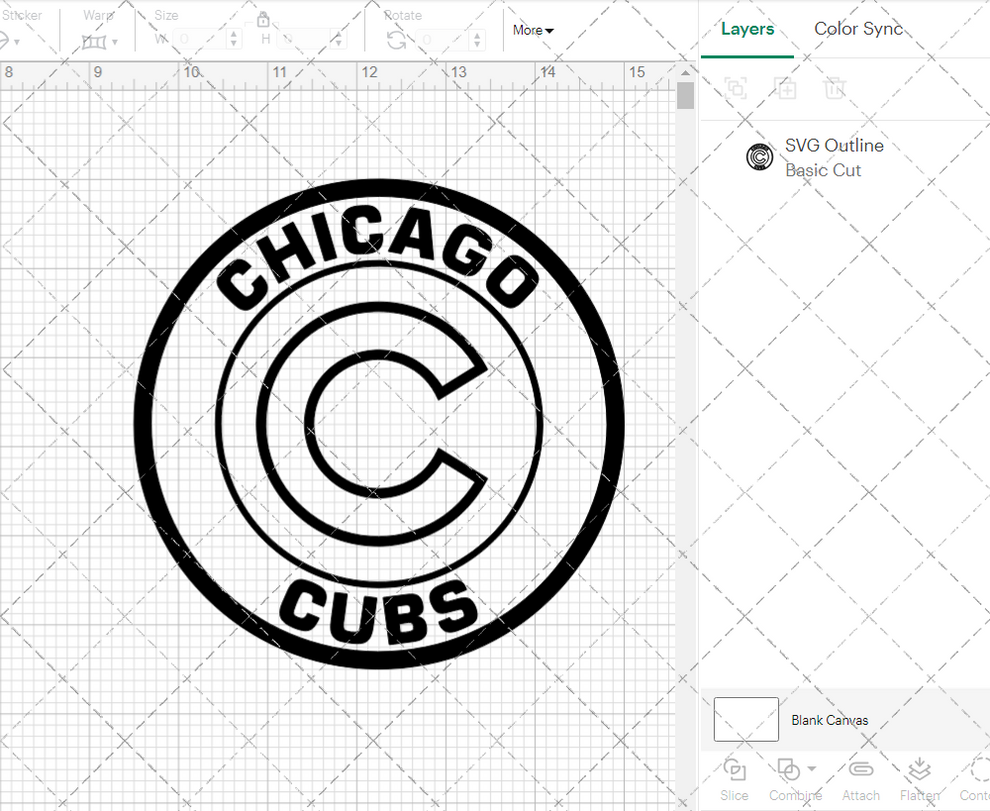Click the size lock aspect ratio toggle

pos(263,20)
